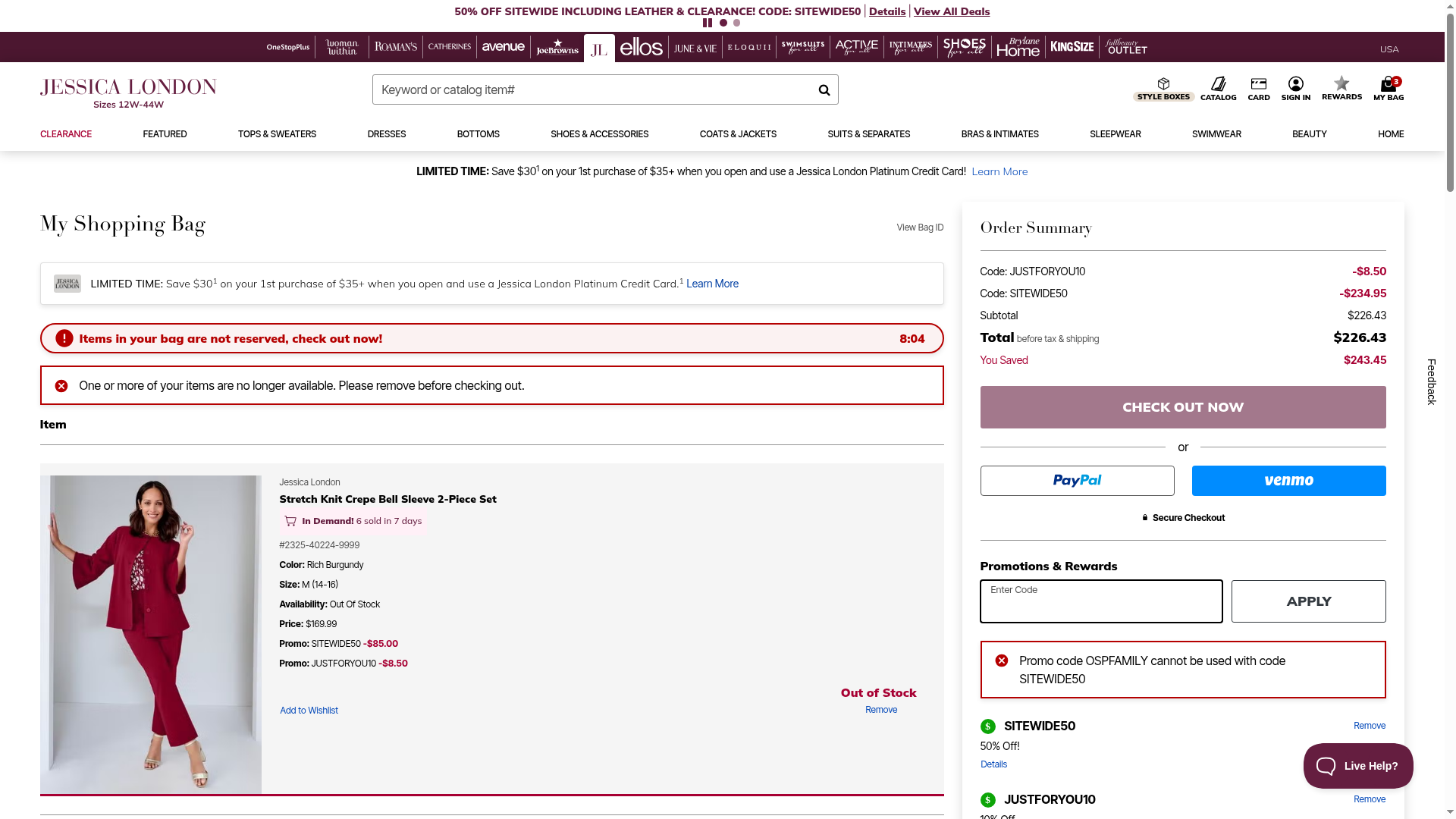Expand SITEWIDE50 promo Details
Screen dimensions: 1456x819
993,764
